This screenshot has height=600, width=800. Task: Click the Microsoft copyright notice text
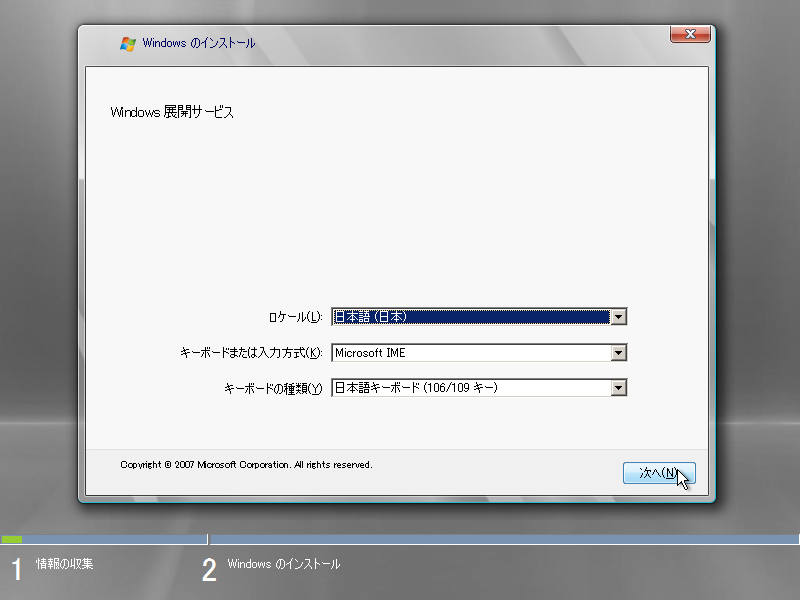coord(246,465)
